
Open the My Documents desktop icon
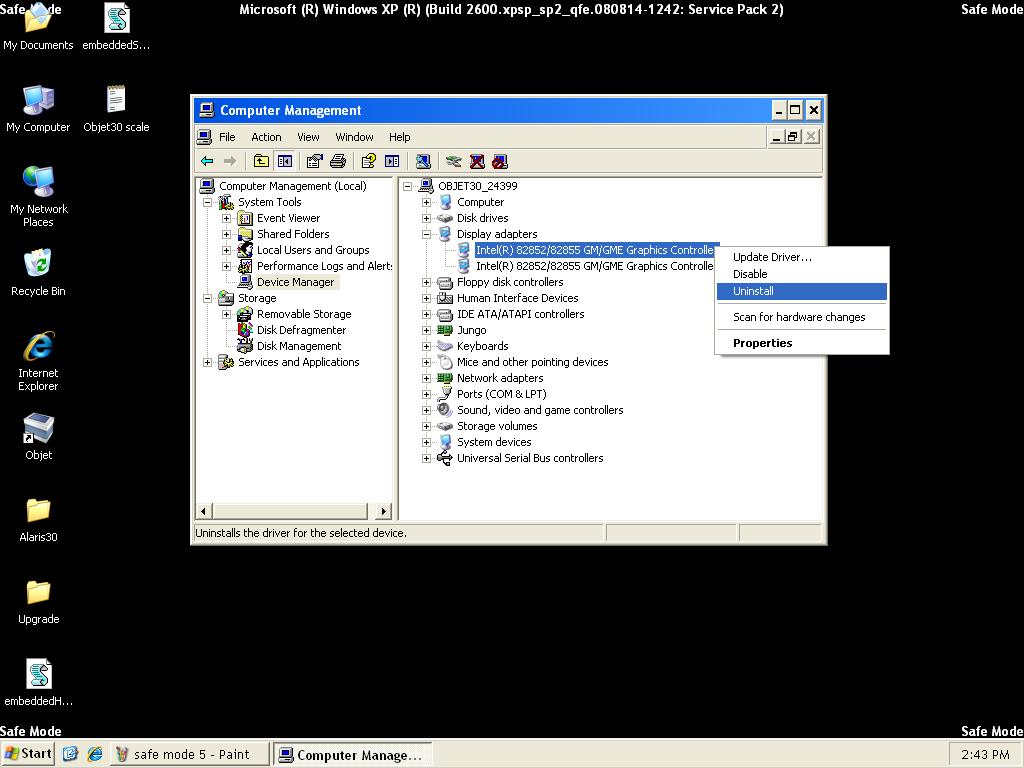point(38,27)
